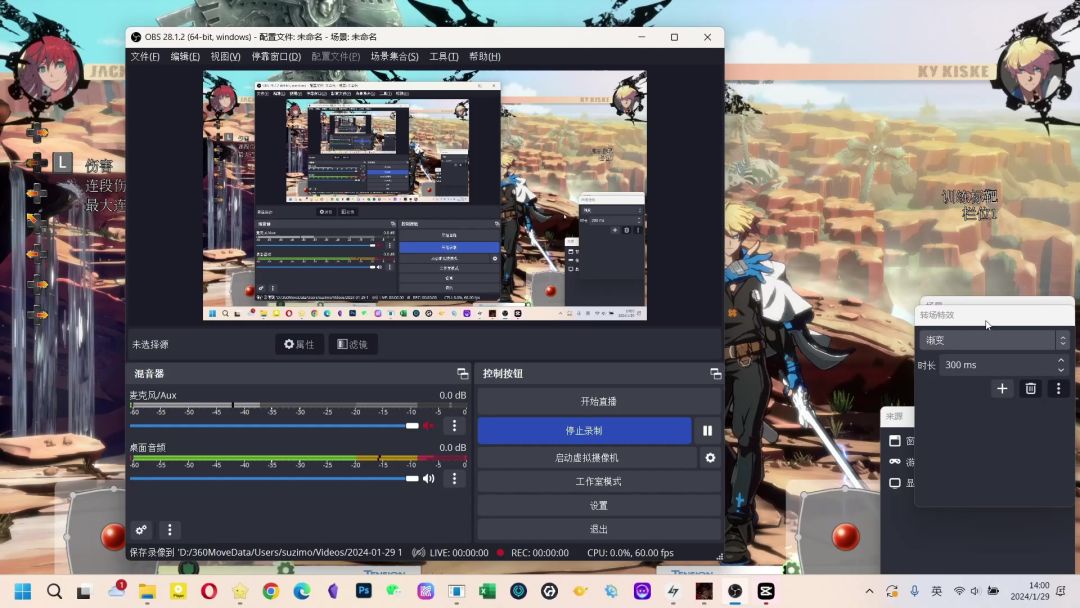Click the recording path status text
The height and width of the screenshot is (608, 1080).
(x=266, y=552)
